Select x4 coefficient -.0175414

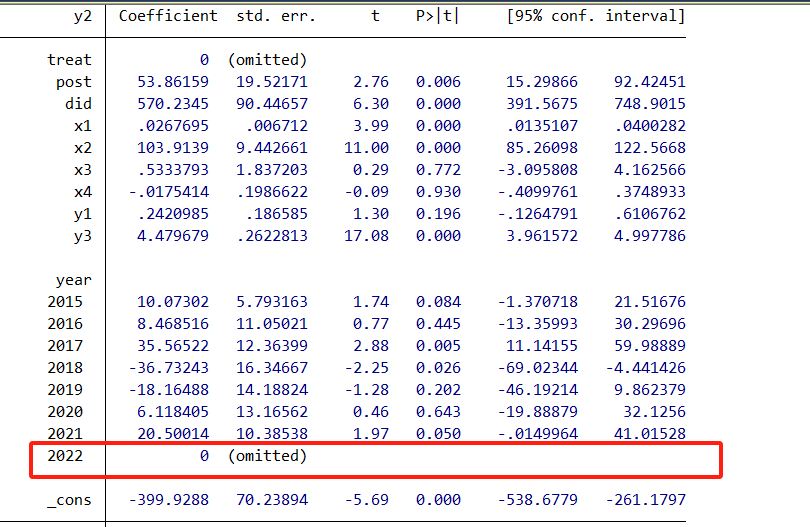169,192
